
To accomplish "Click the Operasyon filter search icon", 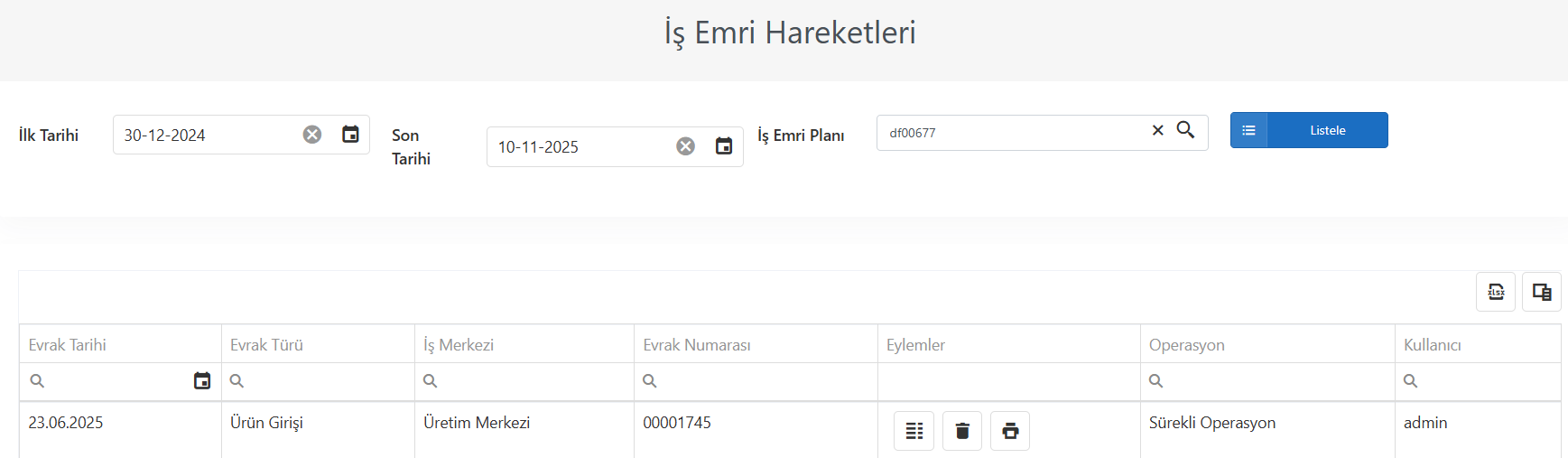I will point(1155,381).
